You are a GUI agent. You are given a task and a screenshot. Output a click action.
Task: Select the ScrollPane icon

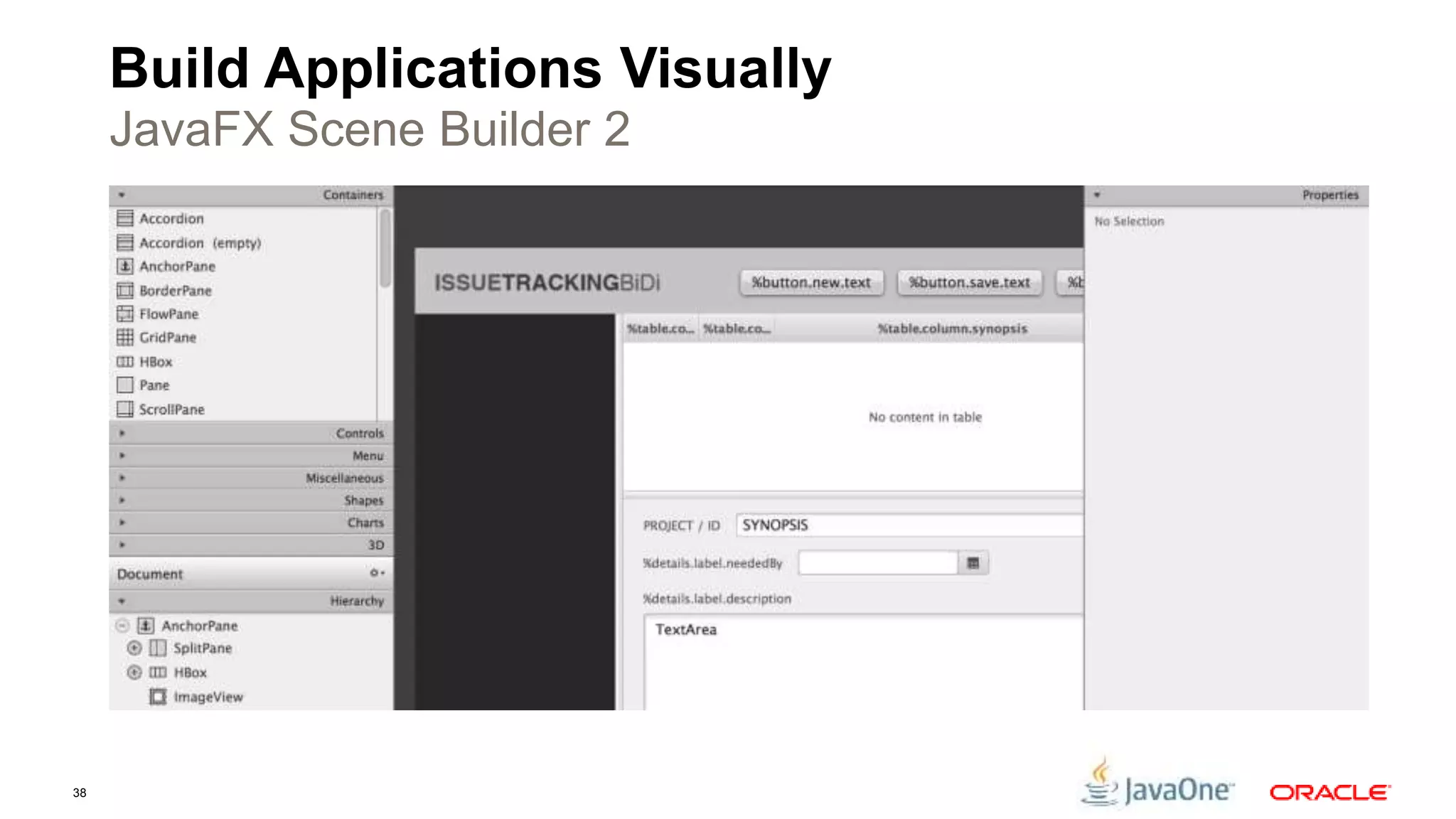click(x=125, y=409)
